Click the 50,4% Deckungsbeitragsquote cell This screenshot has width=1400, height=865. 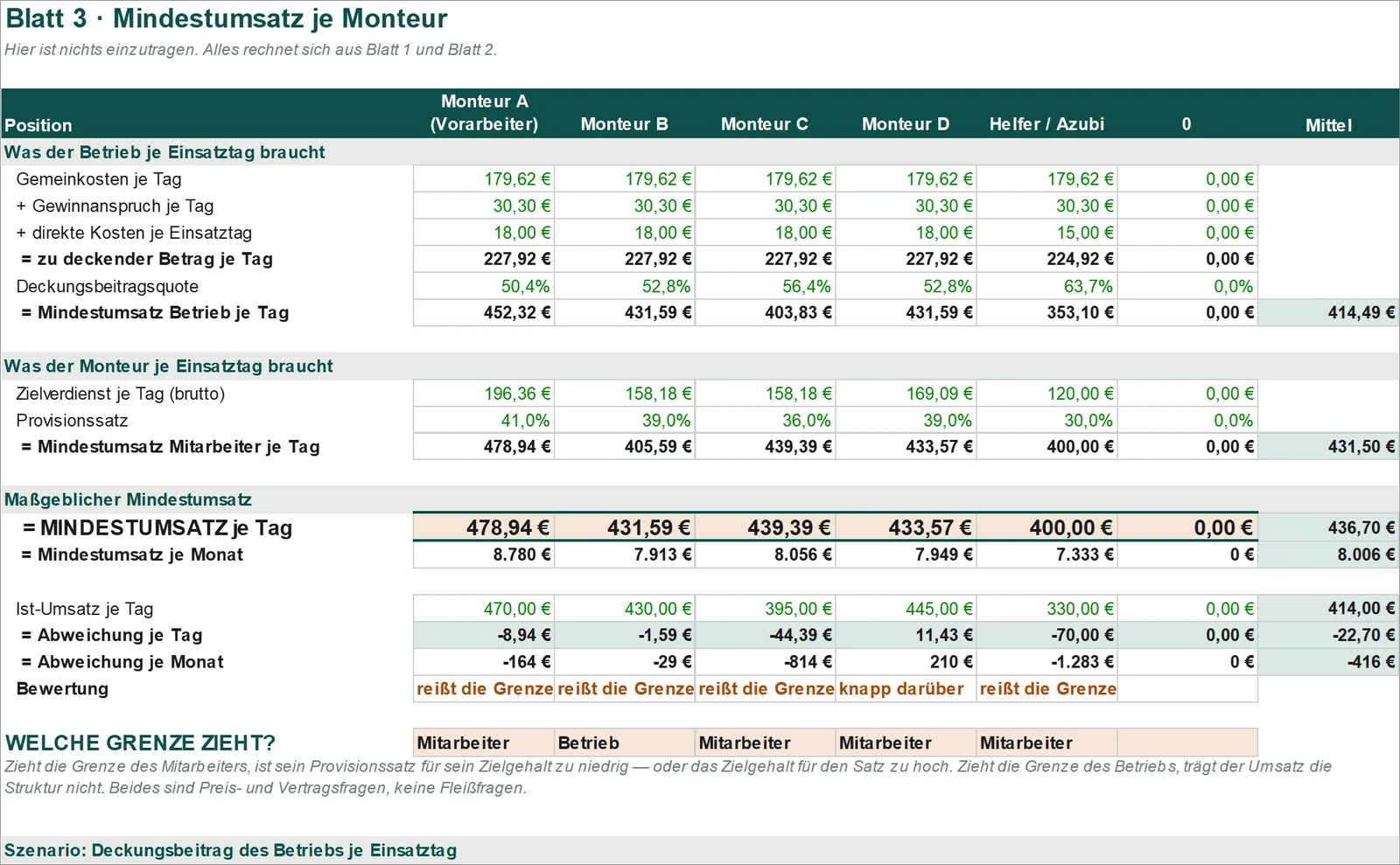coord(484,286)
